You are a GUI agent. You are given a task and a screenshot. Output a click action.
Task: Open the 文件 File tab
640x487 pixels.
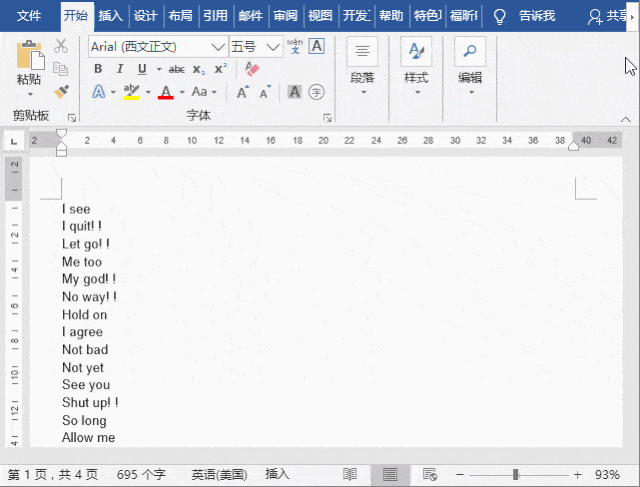tap(29, 16)
